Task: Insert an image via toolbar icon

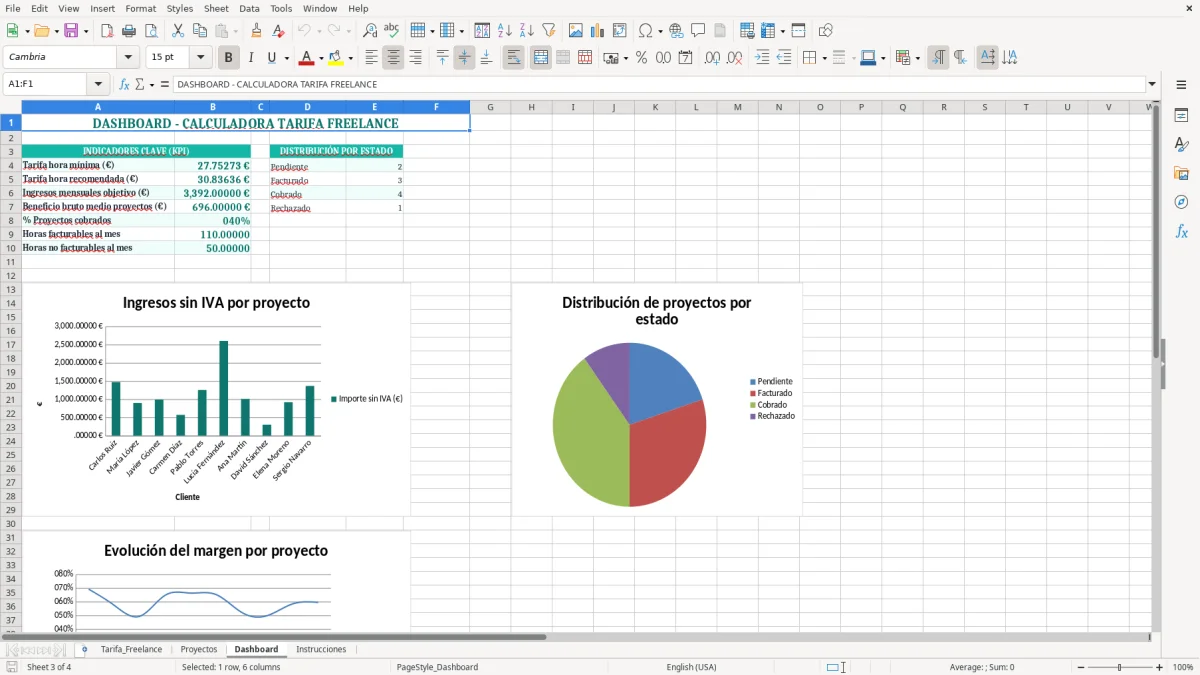Action: click(x=576, y=31)
